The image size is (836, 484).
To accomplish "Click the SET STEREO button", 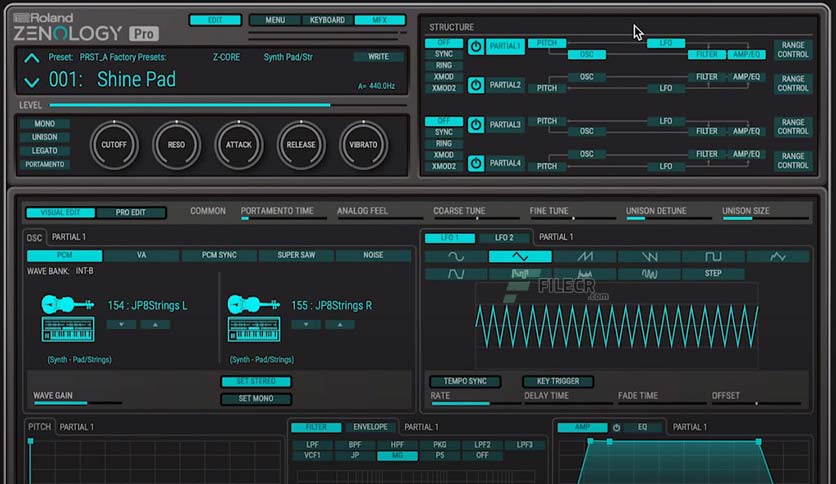I will click(x=256, y=381).
